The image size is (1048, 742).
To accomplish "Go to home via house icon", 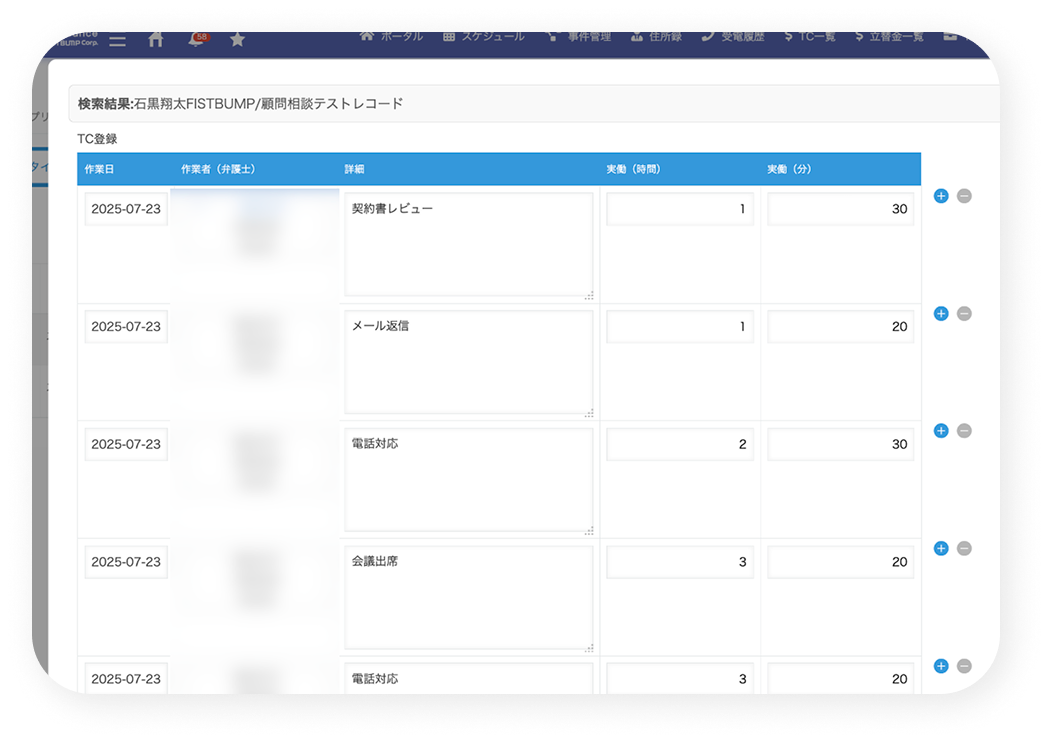I will (156, 39).
